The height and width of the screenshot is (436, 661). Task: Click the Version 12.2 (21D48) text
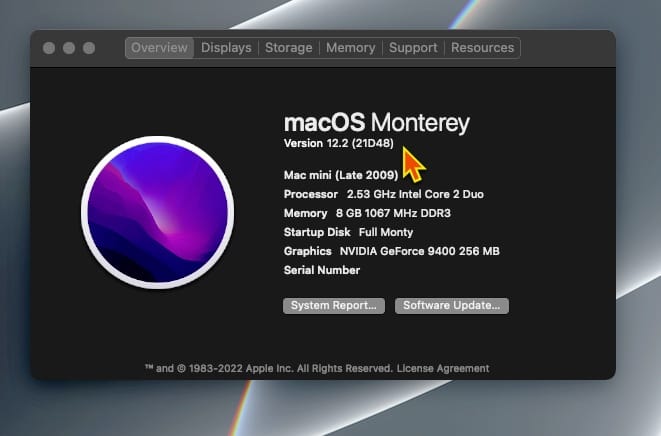coord(339,143)
